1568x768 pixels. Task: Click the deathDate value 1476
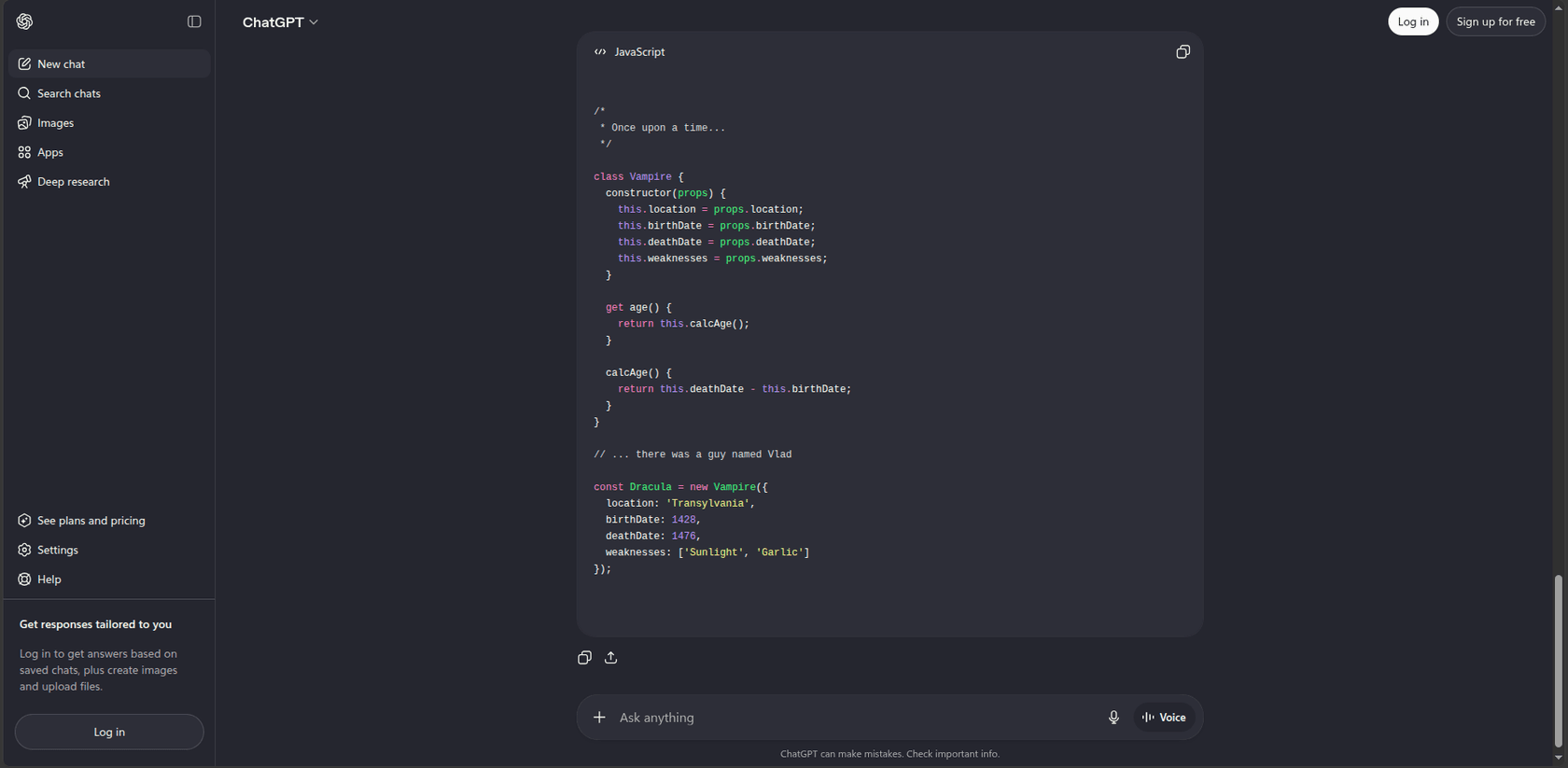pyautogui.click(x=683, y=536)
